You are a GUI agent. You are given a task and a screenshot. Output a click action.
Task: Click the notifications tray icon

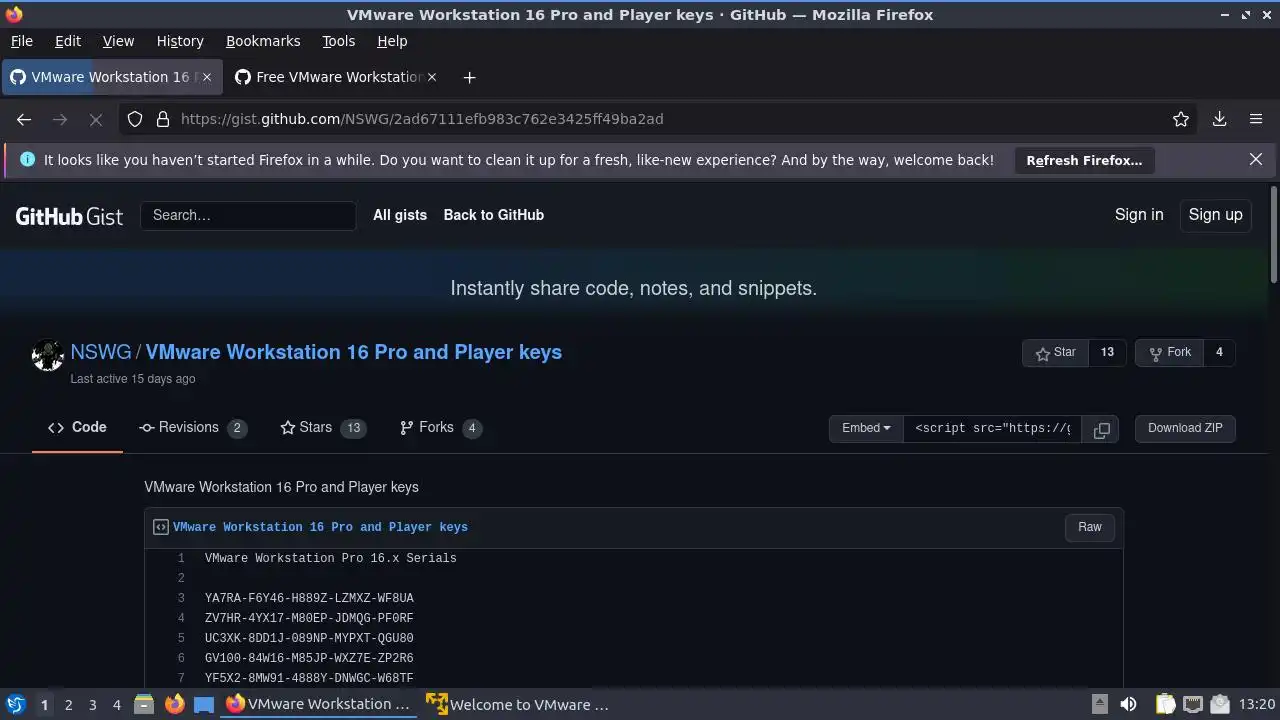(x=1220, y=705)
